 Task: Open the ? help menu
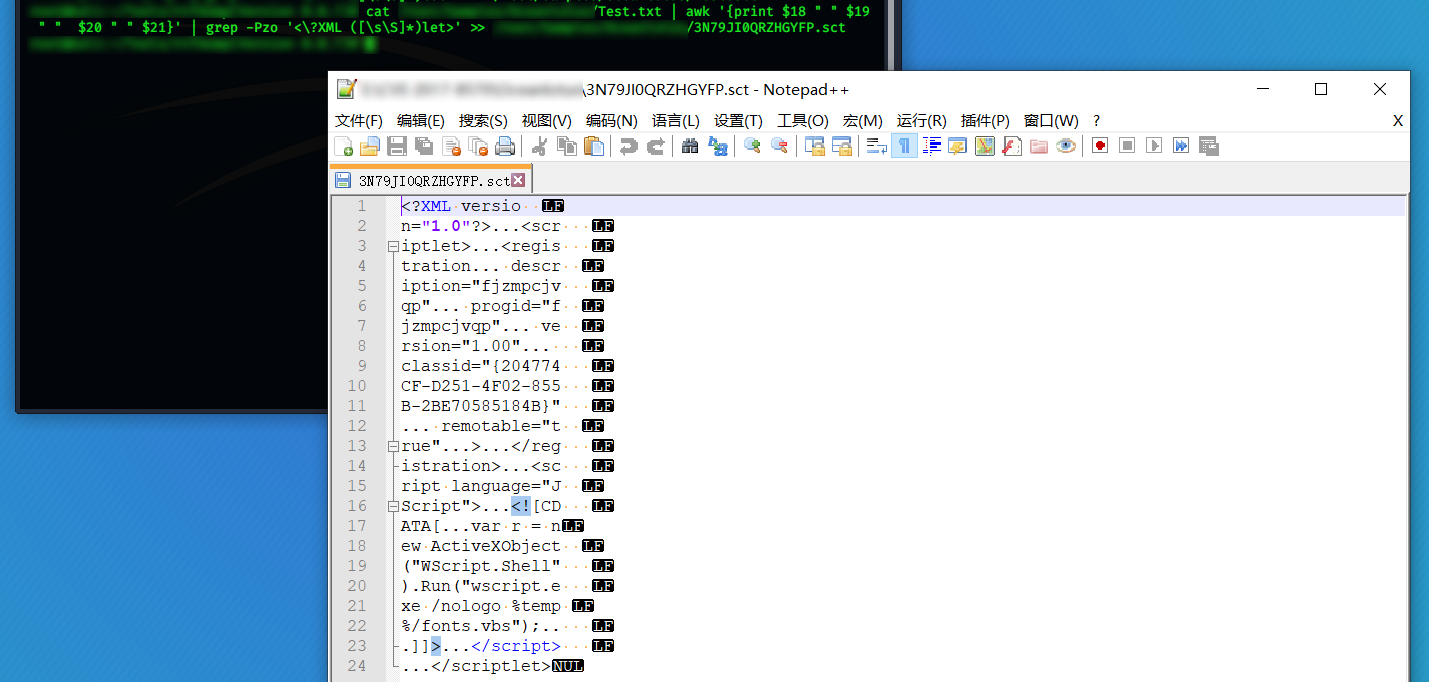[1097, 120]
